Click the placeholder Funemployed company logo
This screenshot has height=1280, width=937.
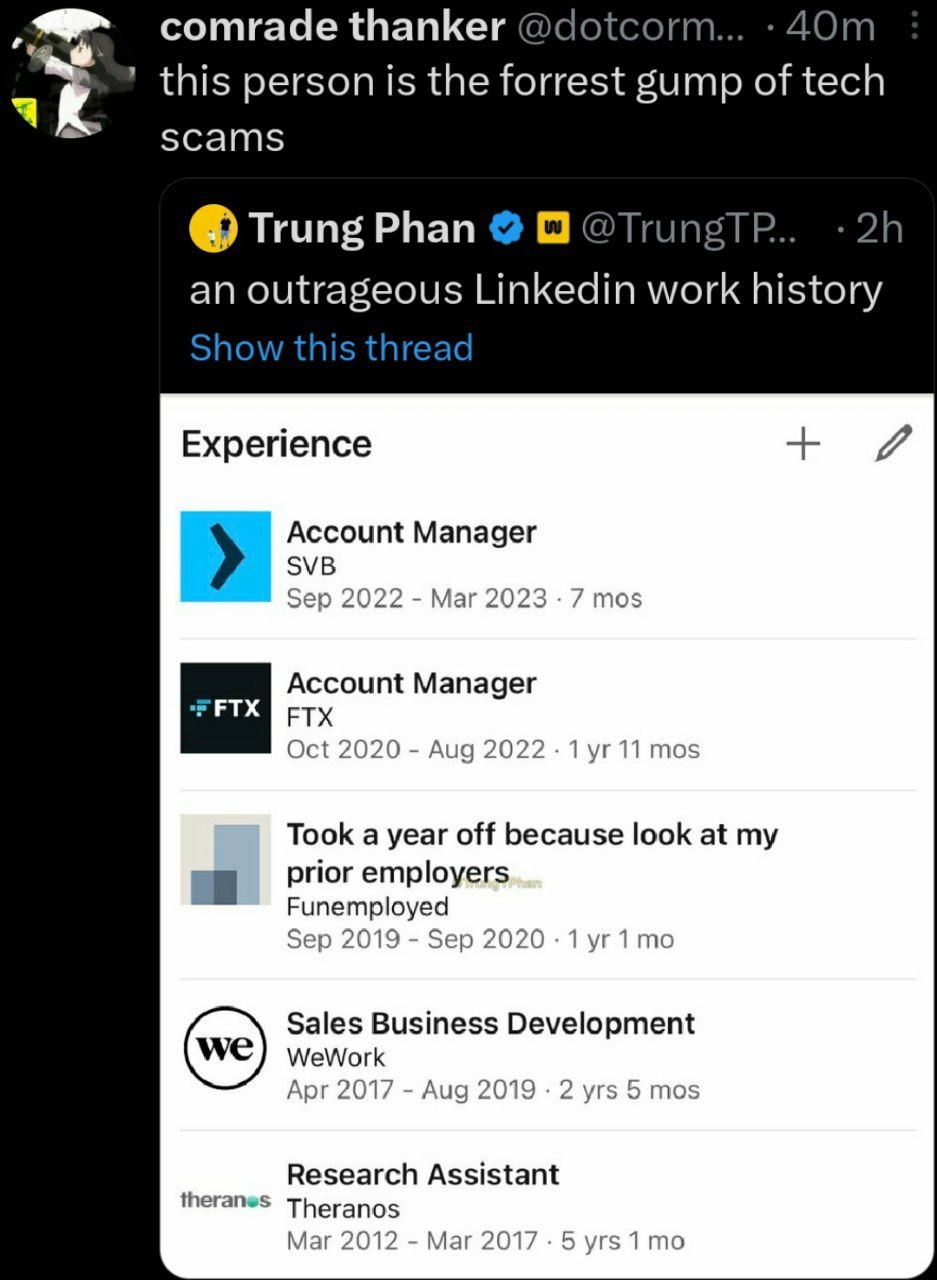point(225,859)
